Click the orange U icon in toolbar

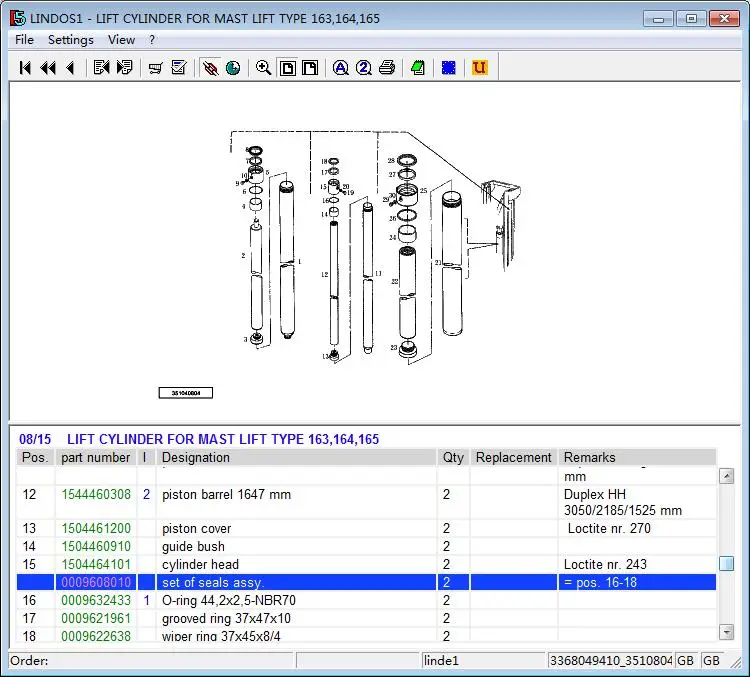coord(480,68)
